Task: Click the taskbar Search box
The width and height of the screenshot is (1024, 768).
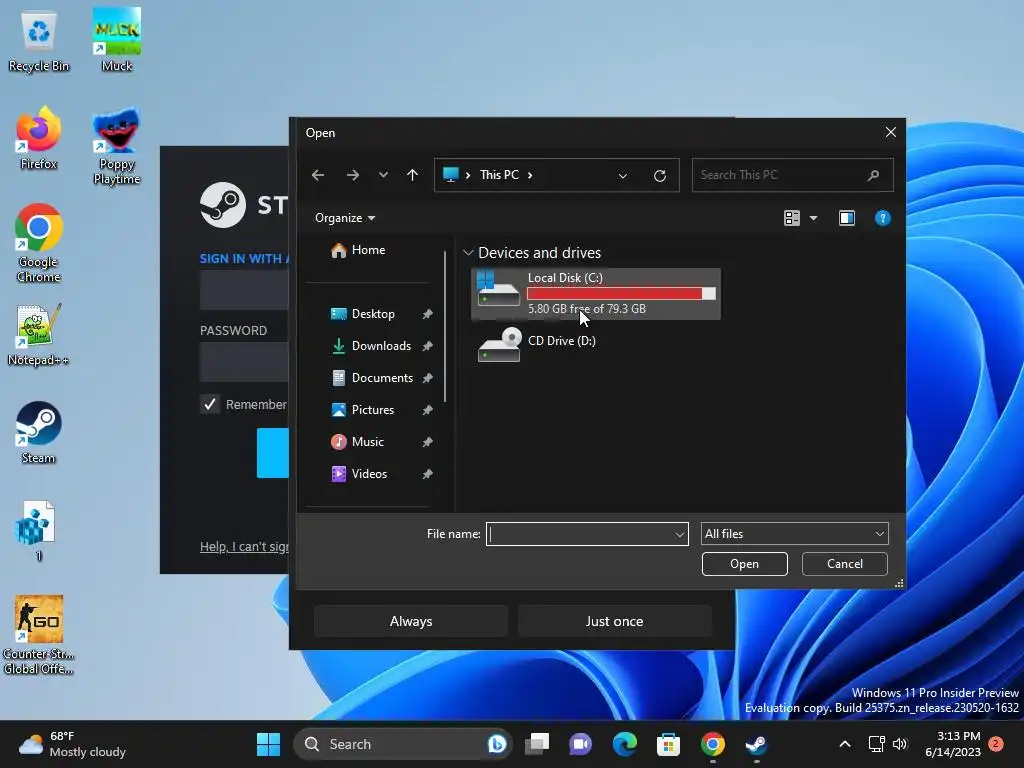Action: (x=402, y=744)
